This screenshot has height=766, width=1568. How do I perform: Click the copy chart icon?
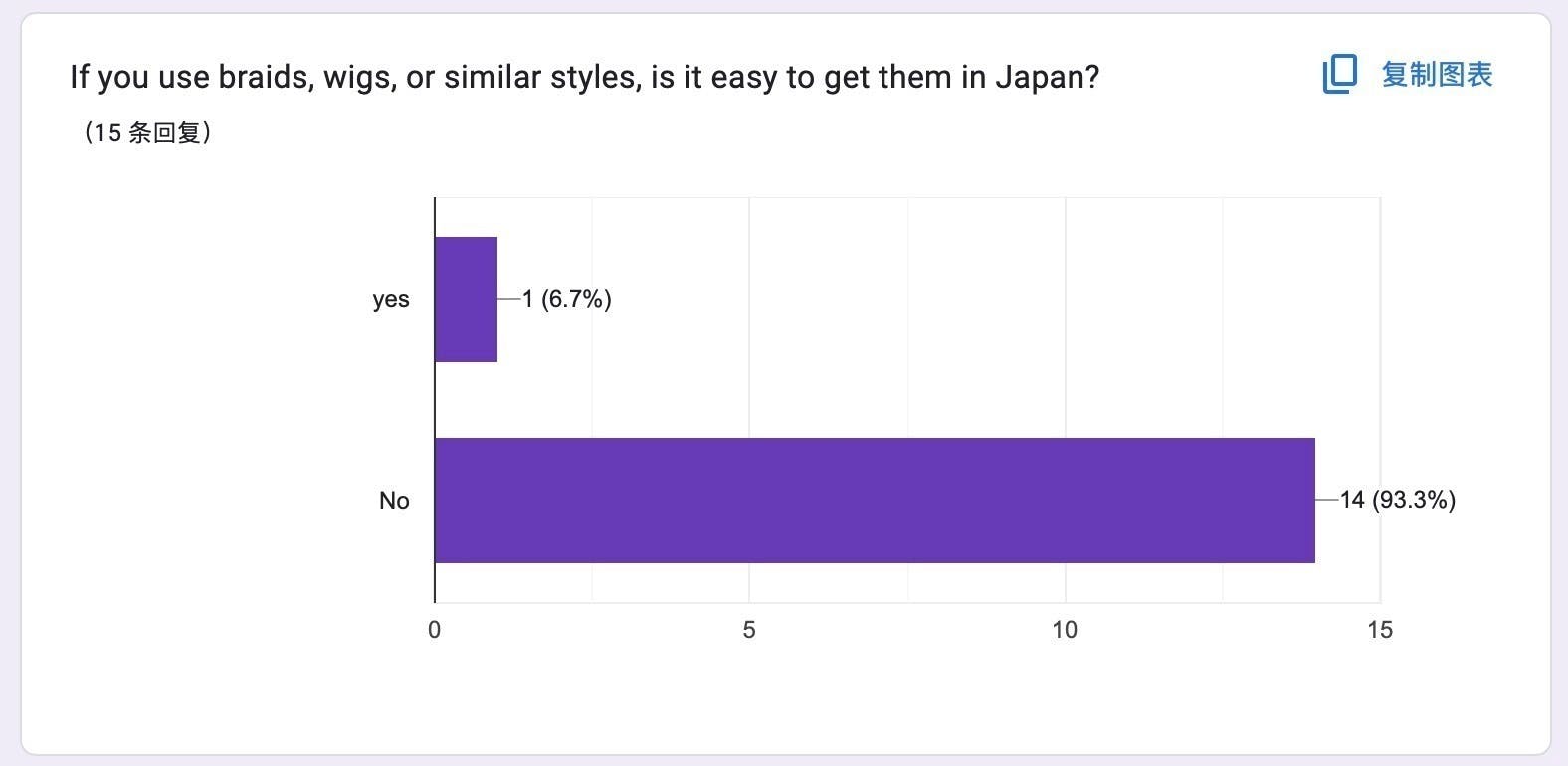[x=1339, y=74]
